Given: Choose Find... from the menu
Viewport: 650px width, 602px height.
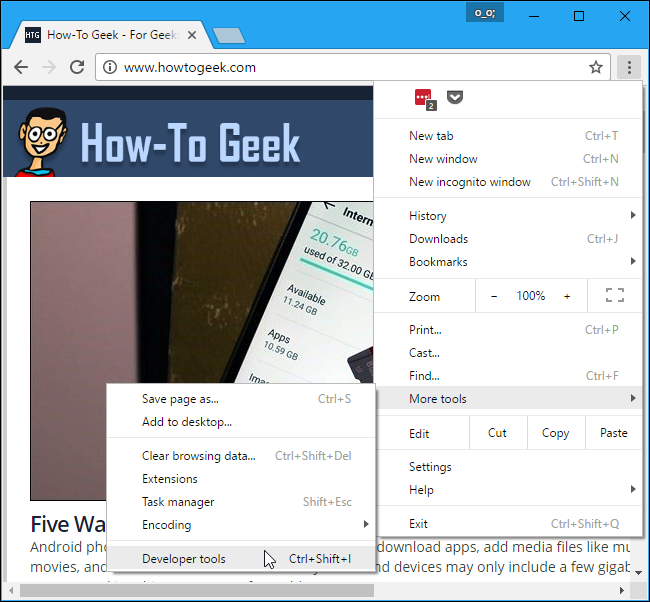Looking at the screenshot, I should click(508, 376).
